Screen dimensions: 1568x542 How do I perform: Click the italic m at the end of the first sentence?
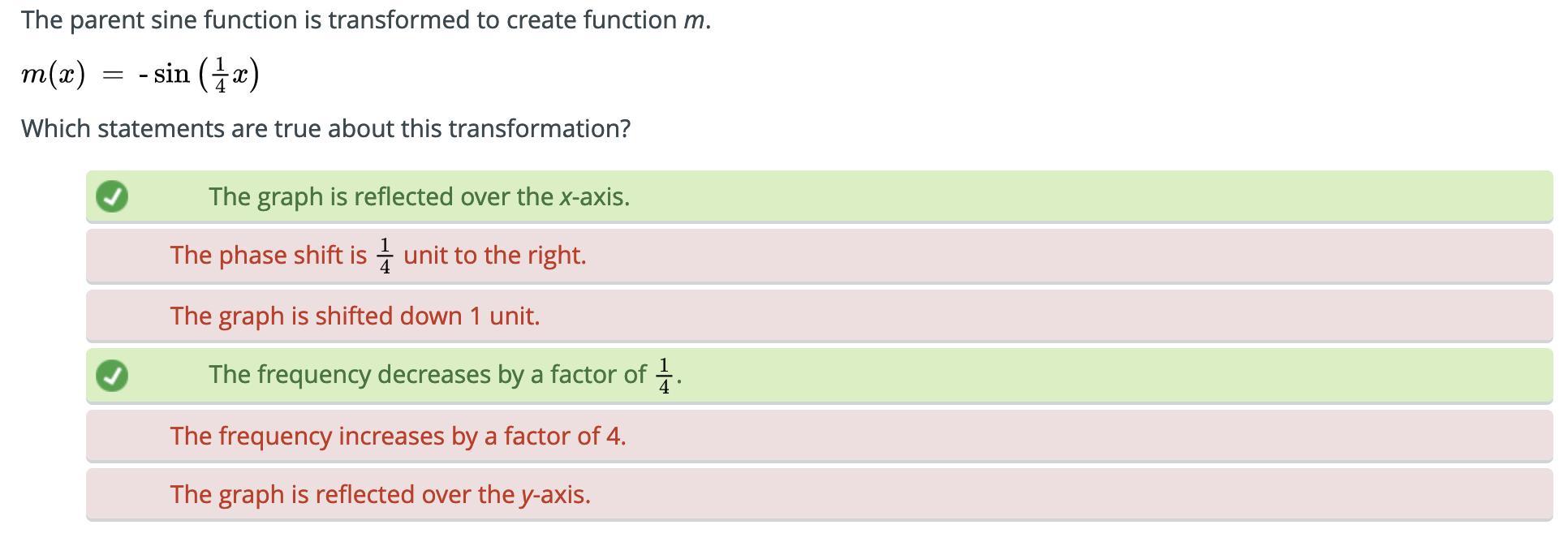694,20
